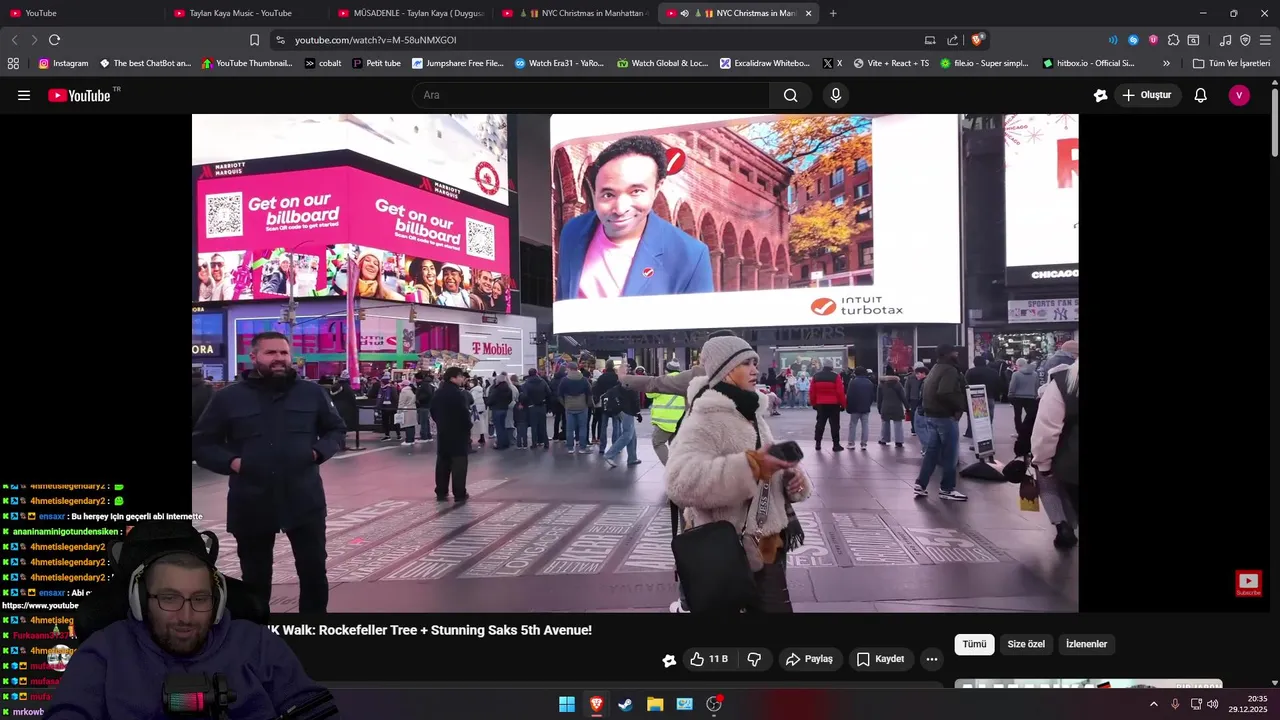The width and height of the screenshot is (1280, 720).
Task: Switch to the YouTube home tab
Action: coord(80,13)
